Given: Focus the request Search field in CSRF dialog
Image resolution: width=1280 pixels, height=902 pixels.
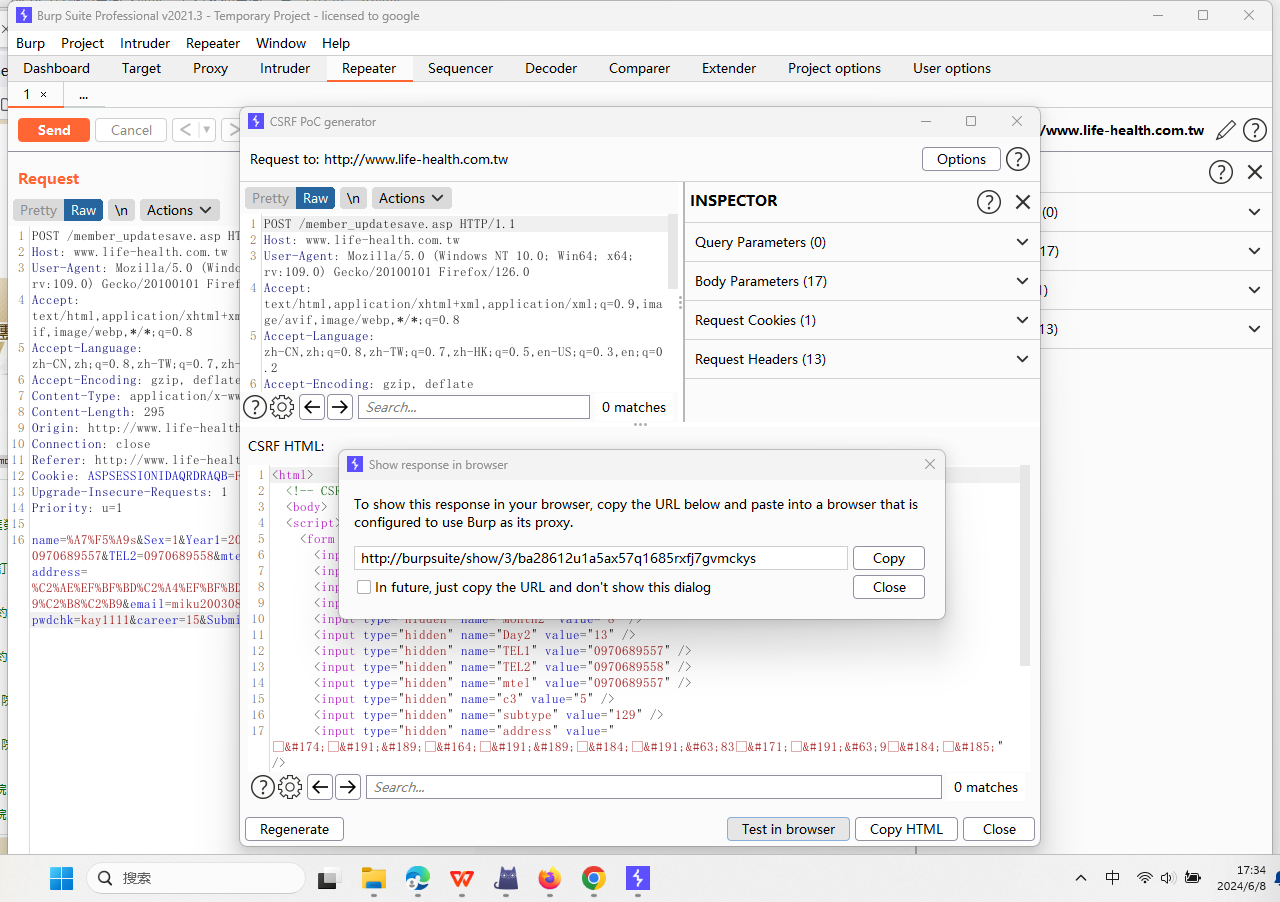Looking at the screenshot, I should click(474, 407).
